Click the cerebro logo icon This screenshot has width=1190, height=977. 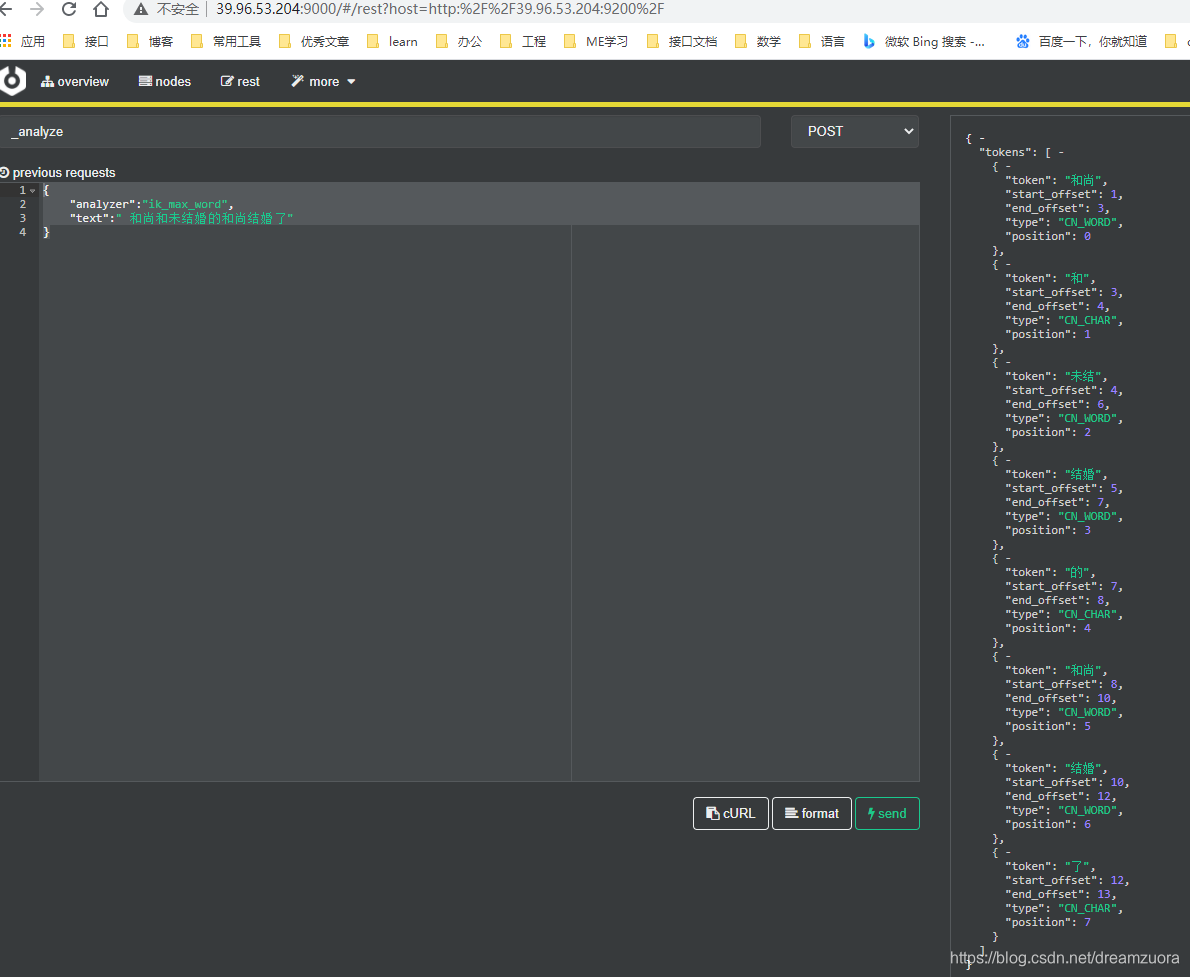tap(13, 80)
